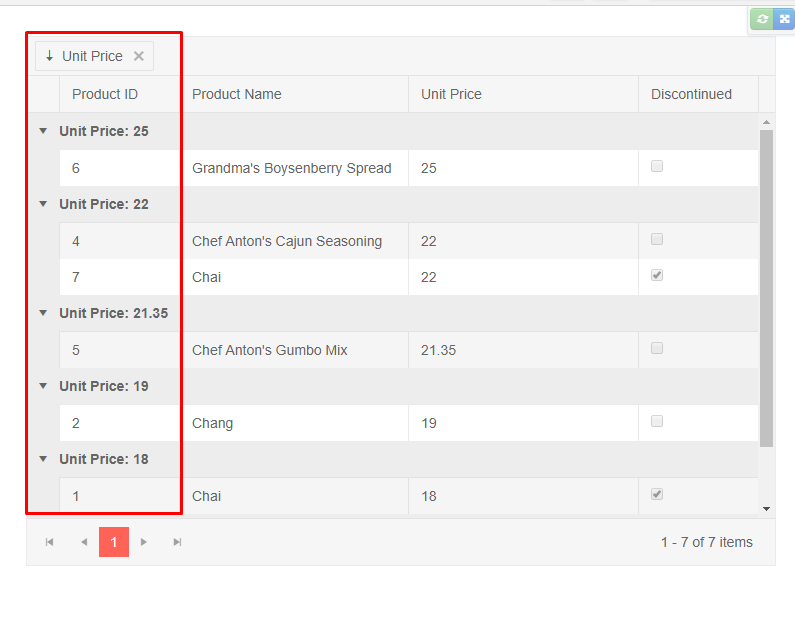Click the green refresh icon
Screen dimensions: 795x634
point(763,19)
